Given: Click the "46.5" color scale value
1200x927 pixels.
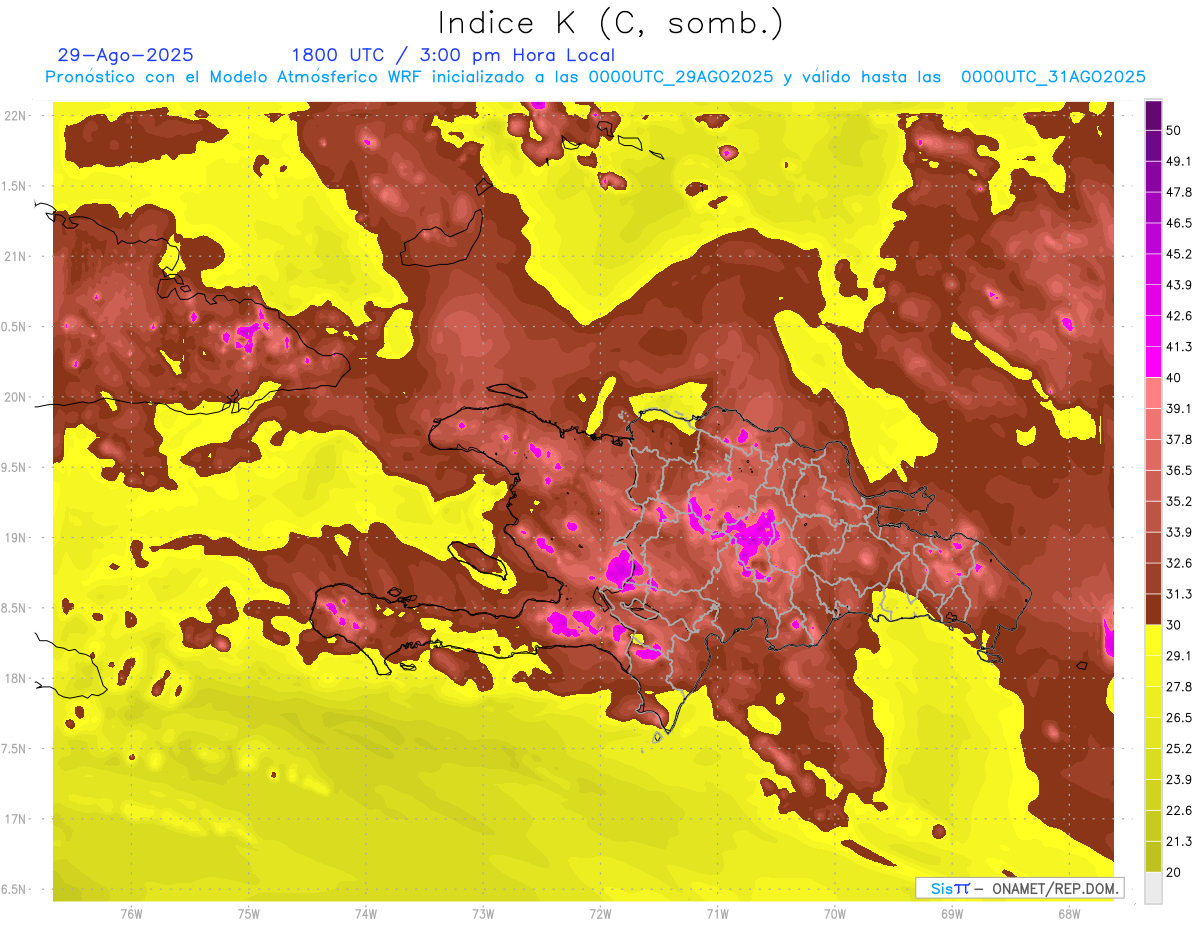Looking at the screenshot, I should click(1178, 223).
